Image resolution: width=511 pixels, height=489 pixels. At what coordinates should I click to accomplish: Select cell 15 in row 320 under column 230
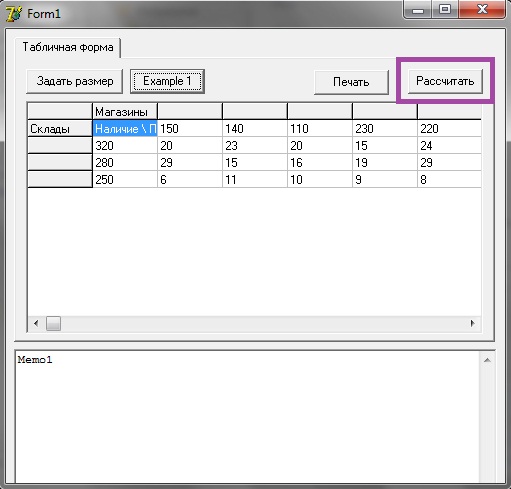(x=385, y=146)
